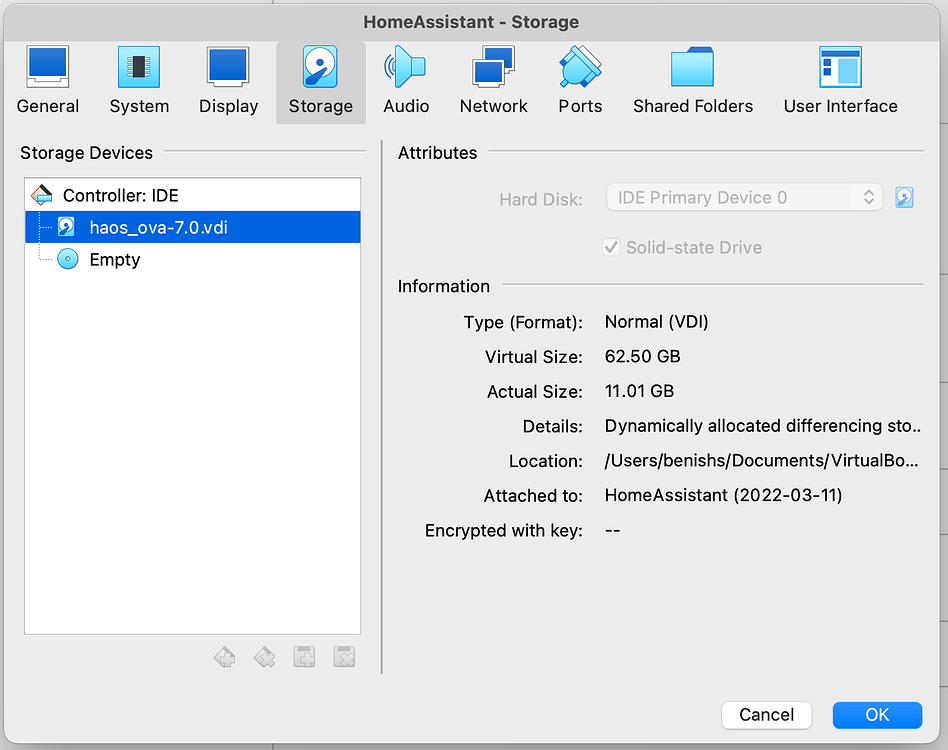Click the remove attachment icon
948x750 pixels.
pos(344,657)
